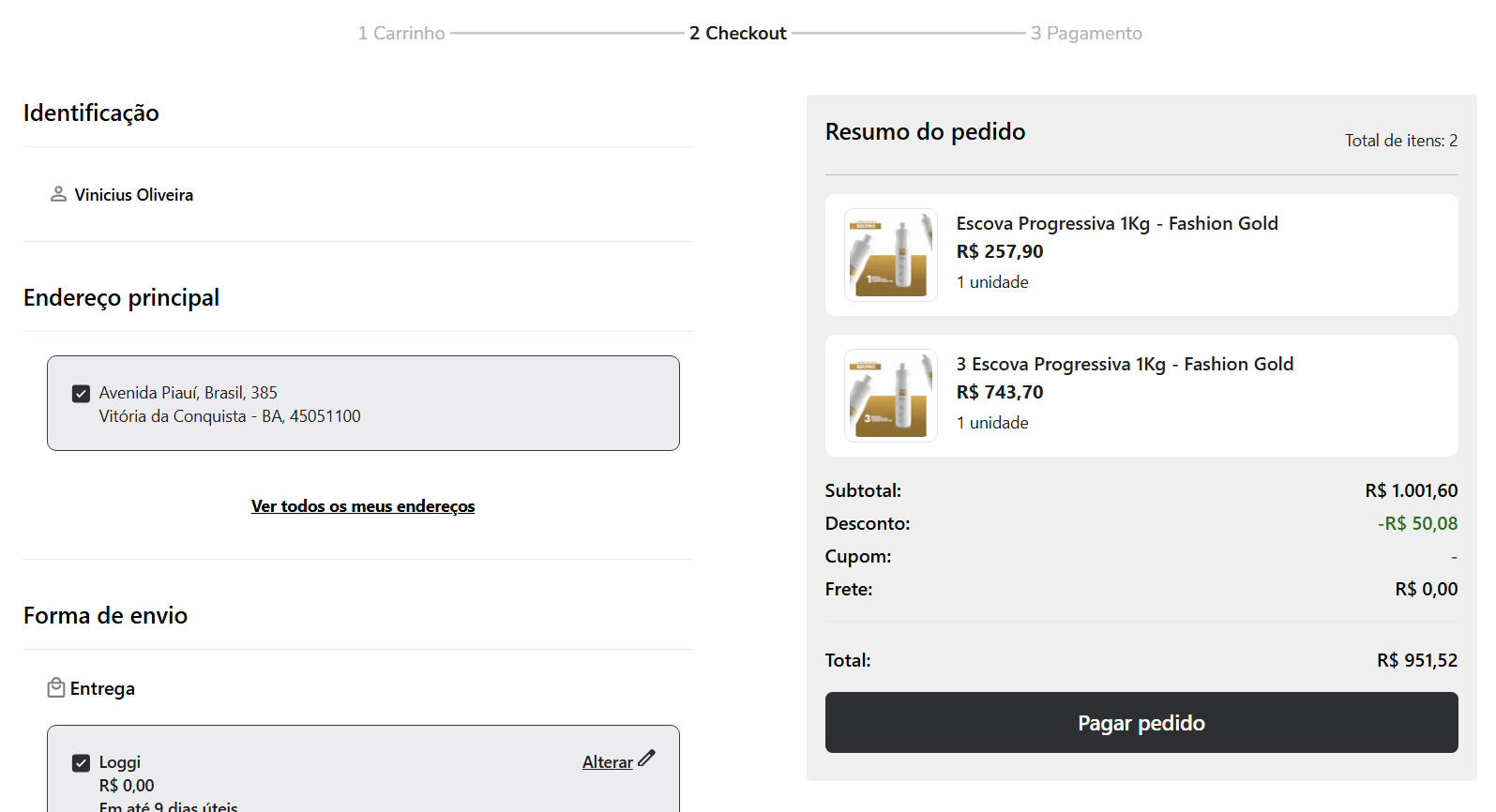This screenshot has height=812, width=1496.
Task: Go back to the 1 Carrinho step
Action: (x=401, y=34)
